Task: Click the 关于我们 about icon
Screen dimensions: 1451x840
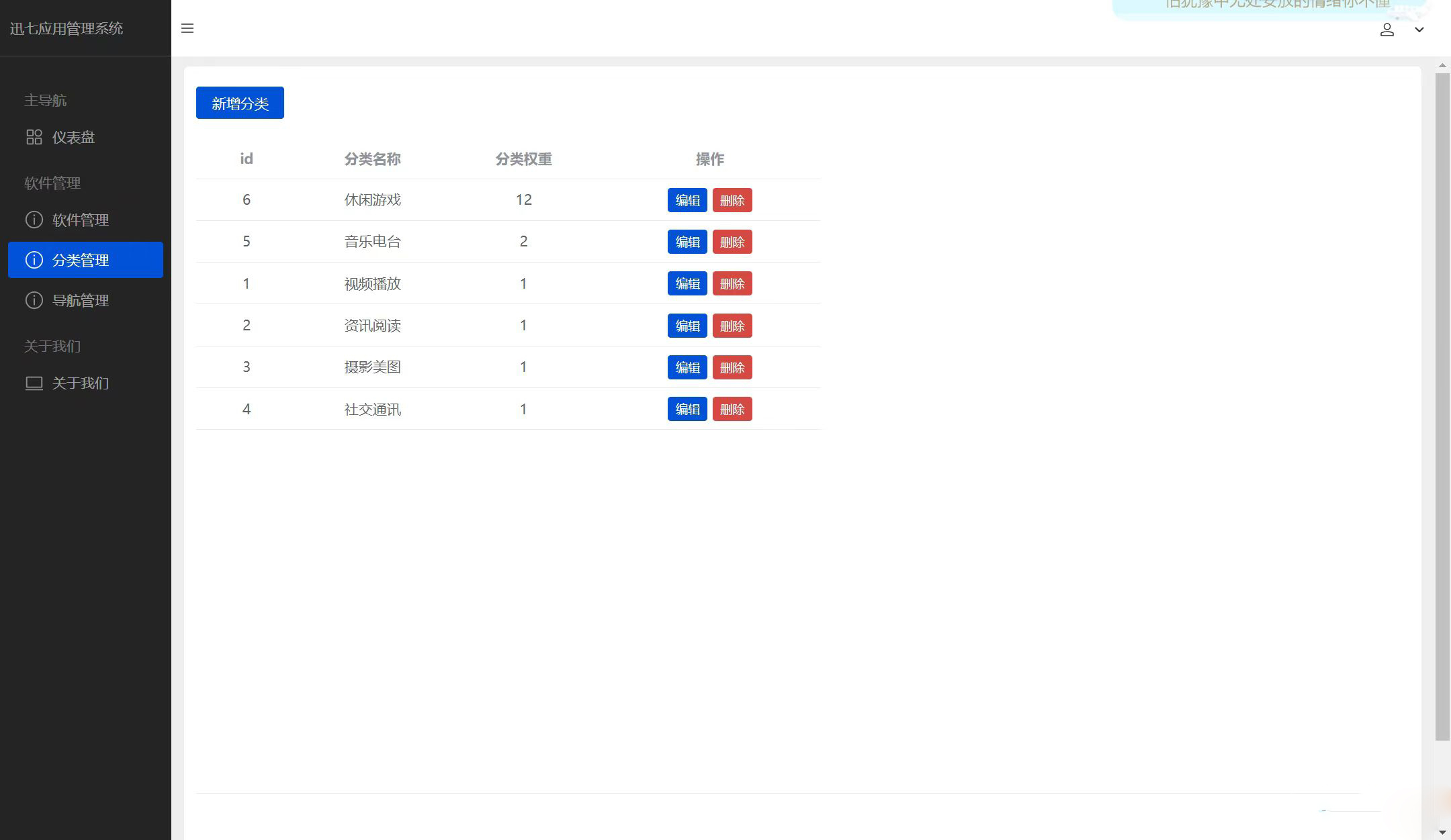Action: (x=33, y=383)
